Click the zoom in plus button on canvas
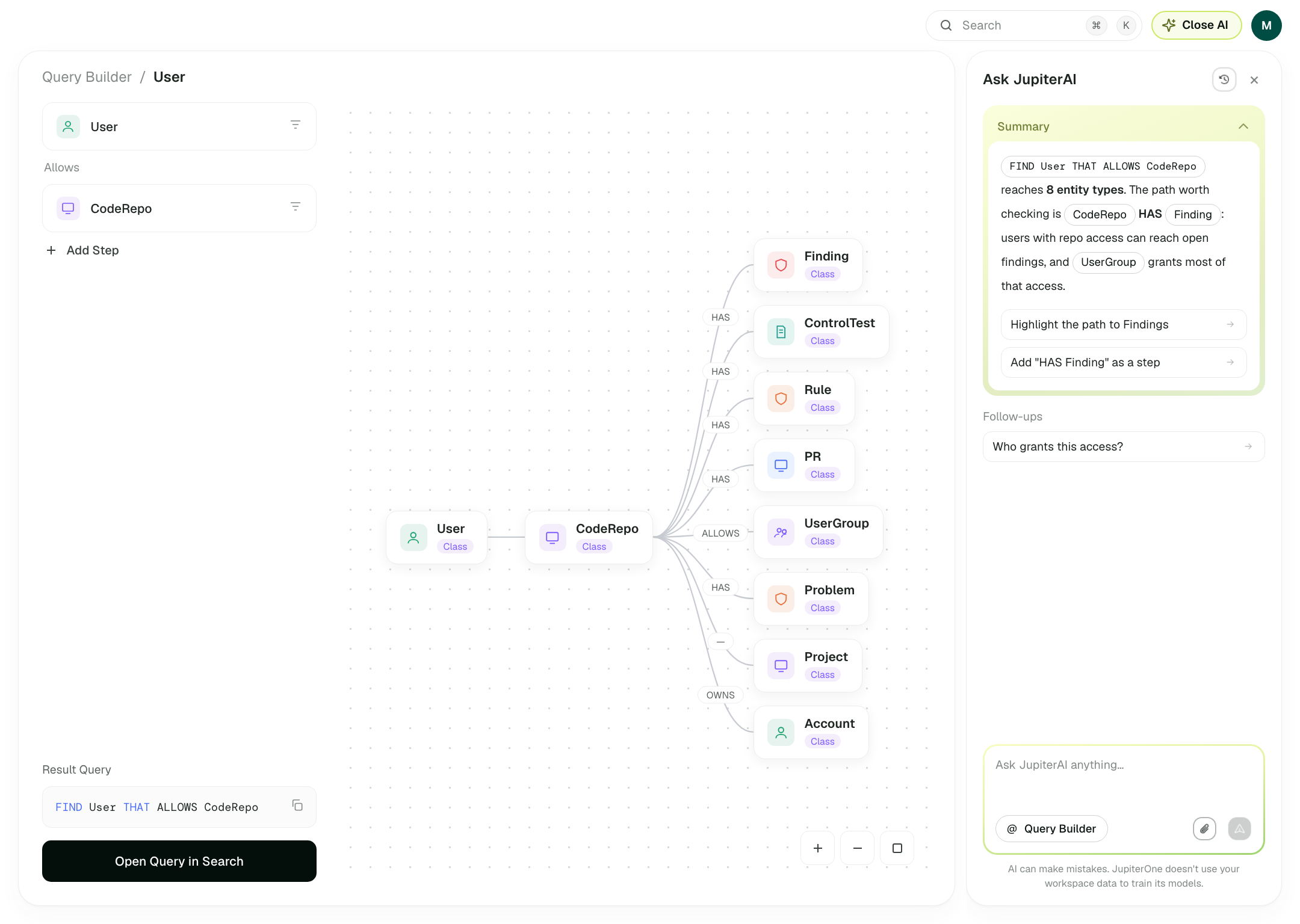 pyautogui.click(x=818, y=848)
